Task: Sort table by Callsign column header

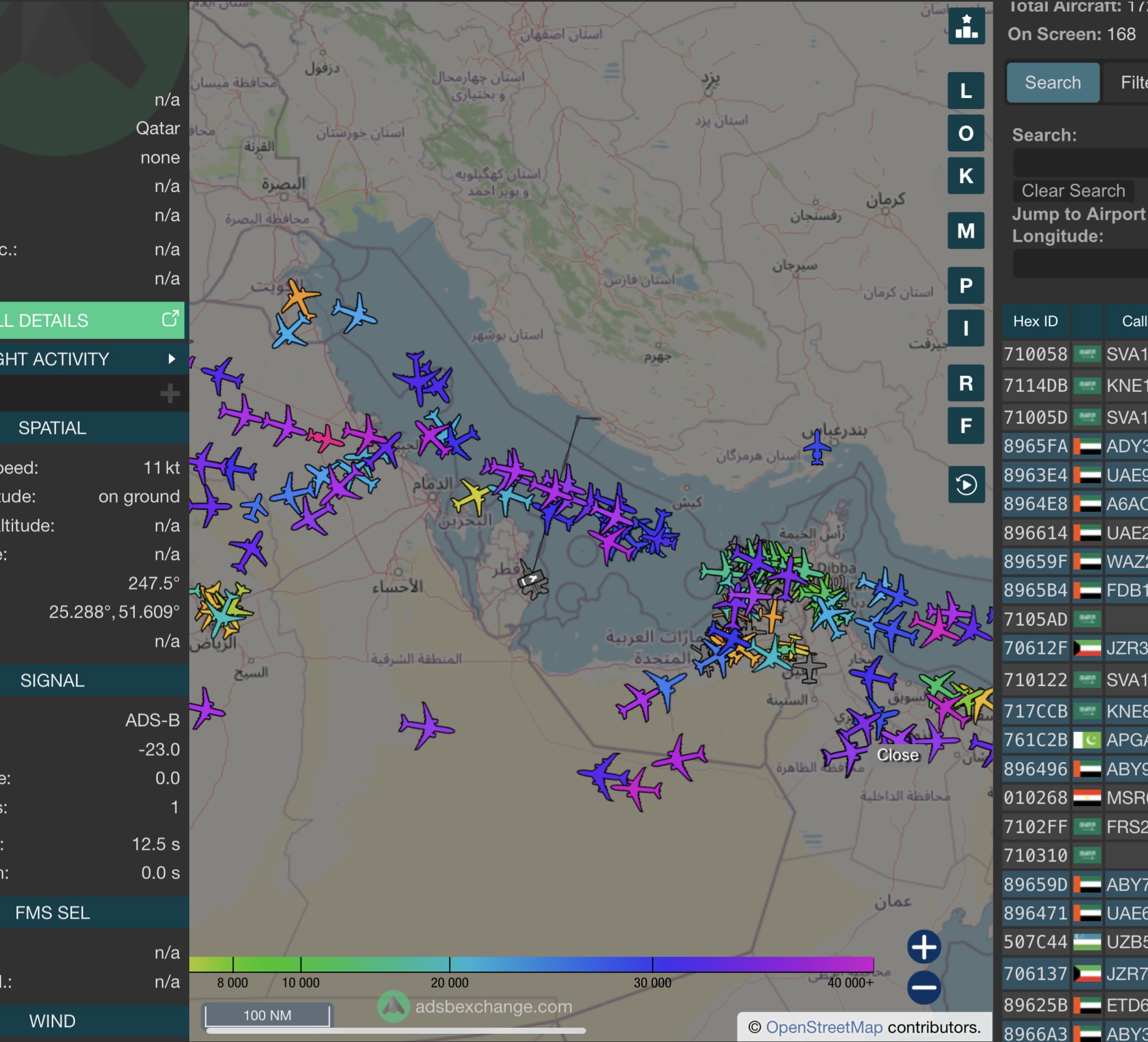Action: pos(1128,321)
